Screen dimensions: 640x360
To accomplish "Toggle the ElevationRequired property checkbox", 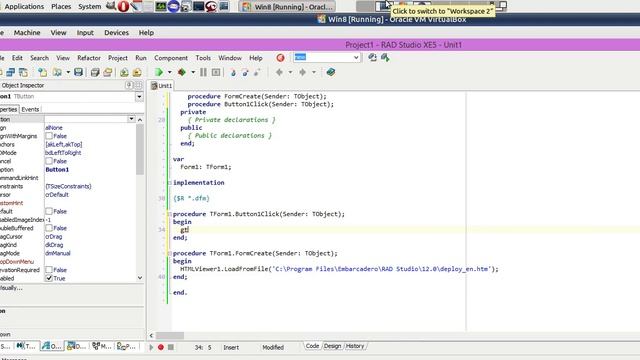I will [x=49, y=269].
